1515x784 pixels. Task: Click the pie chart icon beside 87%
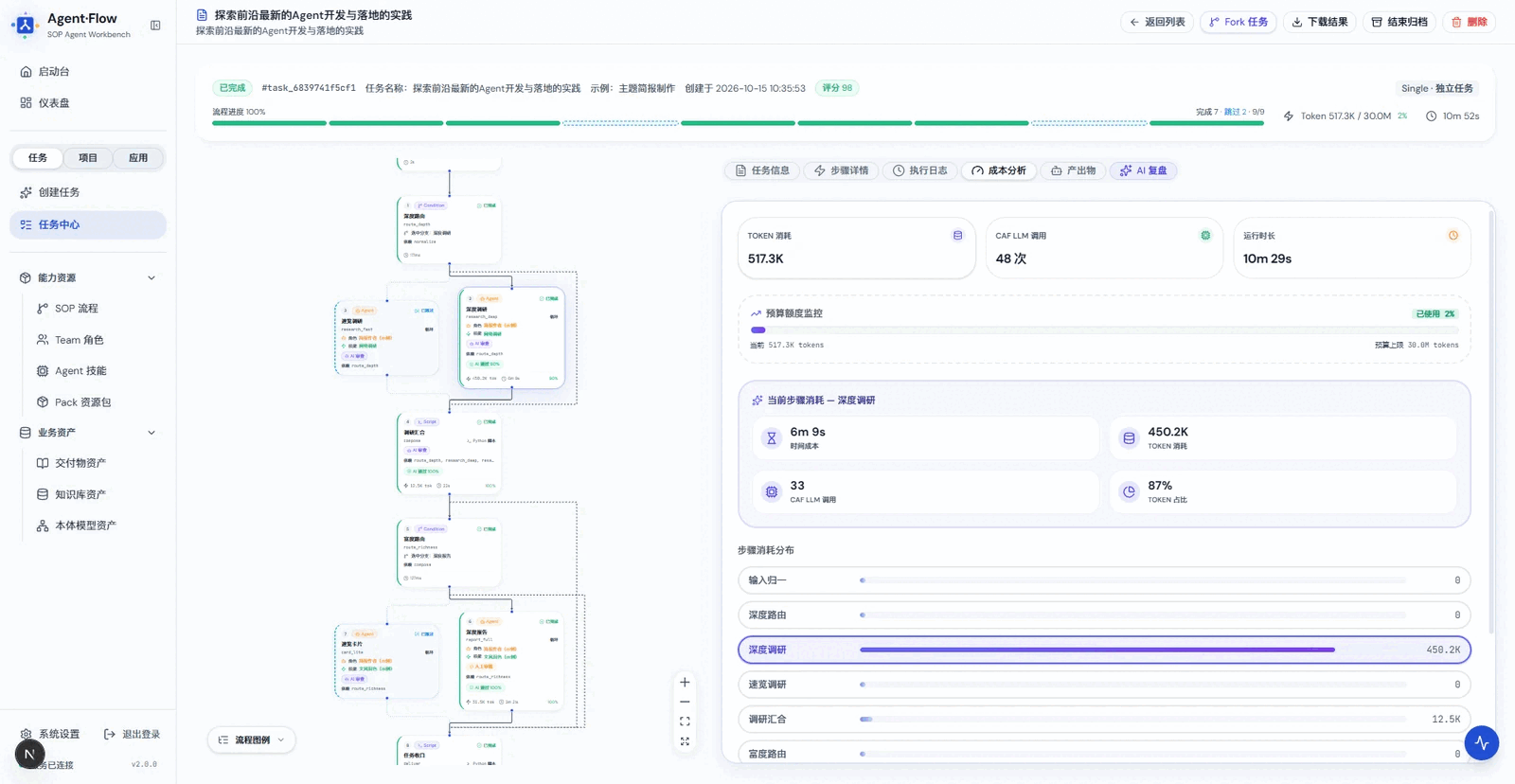[x=1129, y=491]
